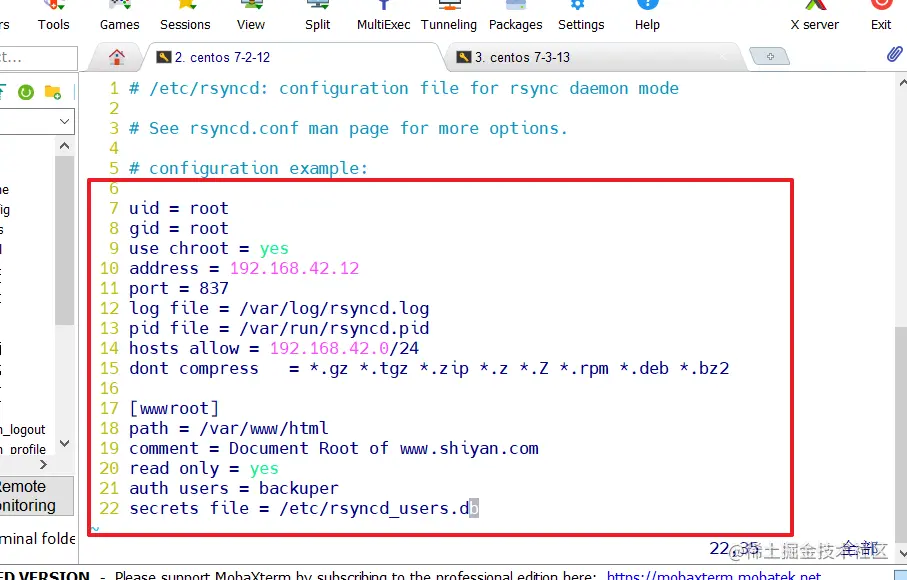Open the Tunneling tool
This screenshot has width=907, height=580.
tap(449, 16)
